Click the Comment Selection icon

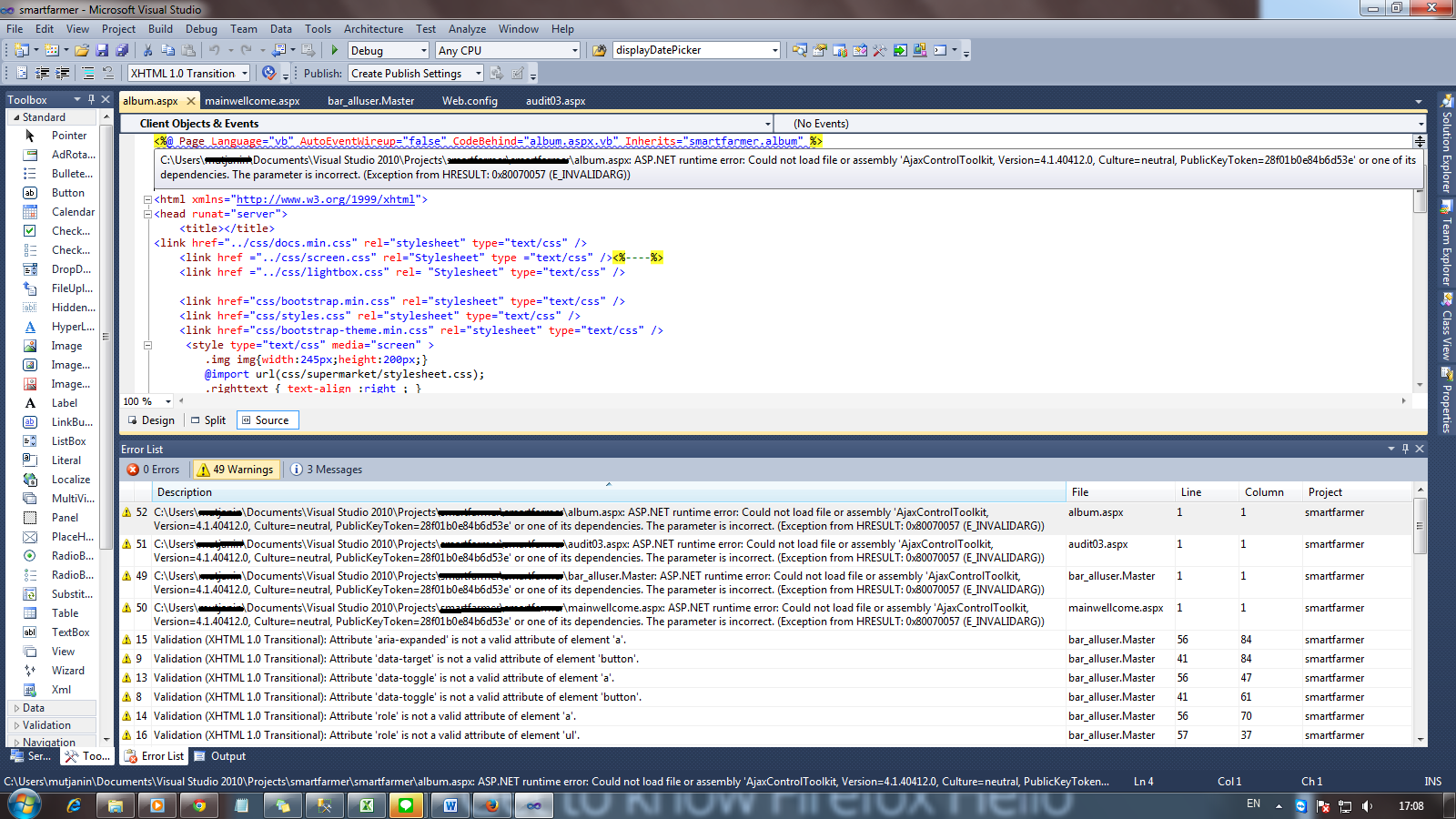coord(88,73)
